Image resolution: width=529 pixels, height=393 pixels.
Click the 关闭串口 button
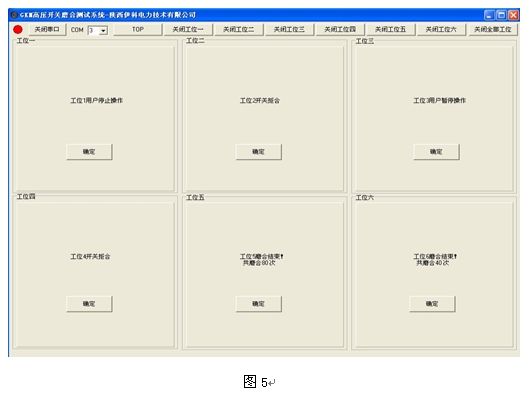tap(47, 29)
